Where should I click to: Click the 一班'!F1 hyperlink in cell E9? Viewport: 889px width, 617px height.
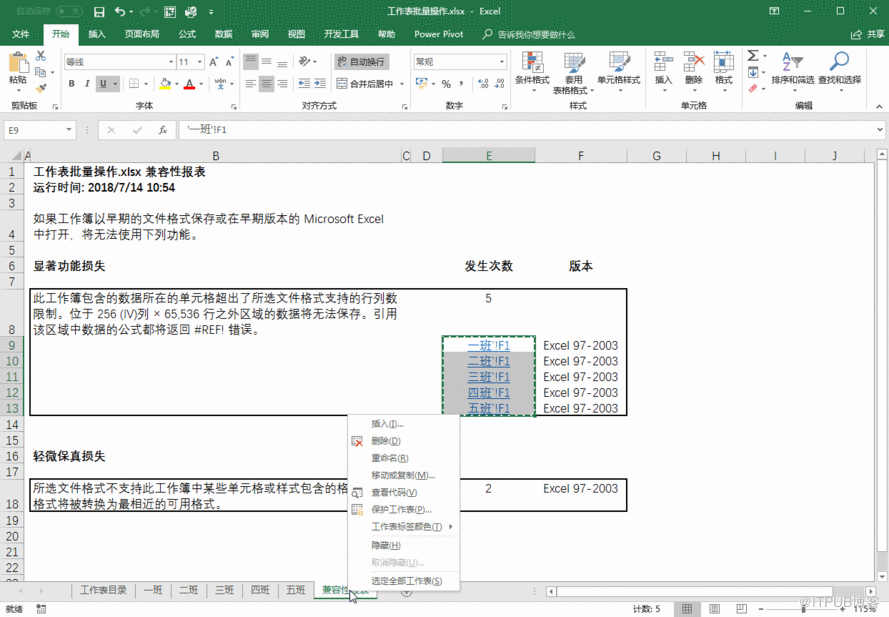pos(488,346)
